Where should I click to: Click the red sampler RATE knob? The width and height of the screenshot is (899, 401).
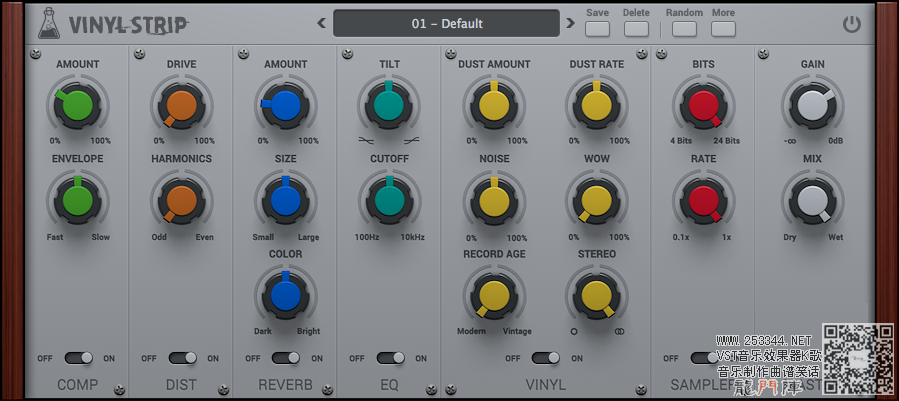[703, 201]
